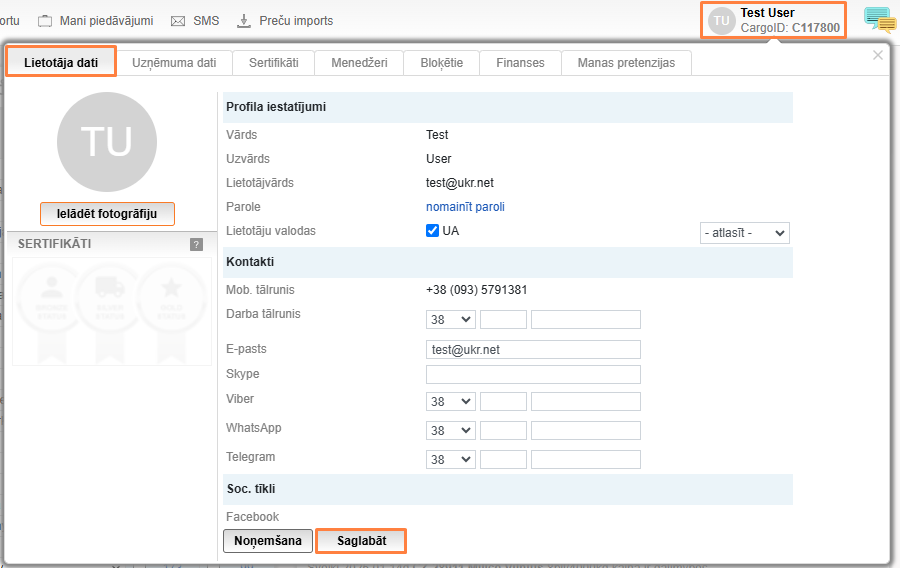Click the SMS envelope icon
Viewport: 900px width, 568px height.
(x=178, y=21)
